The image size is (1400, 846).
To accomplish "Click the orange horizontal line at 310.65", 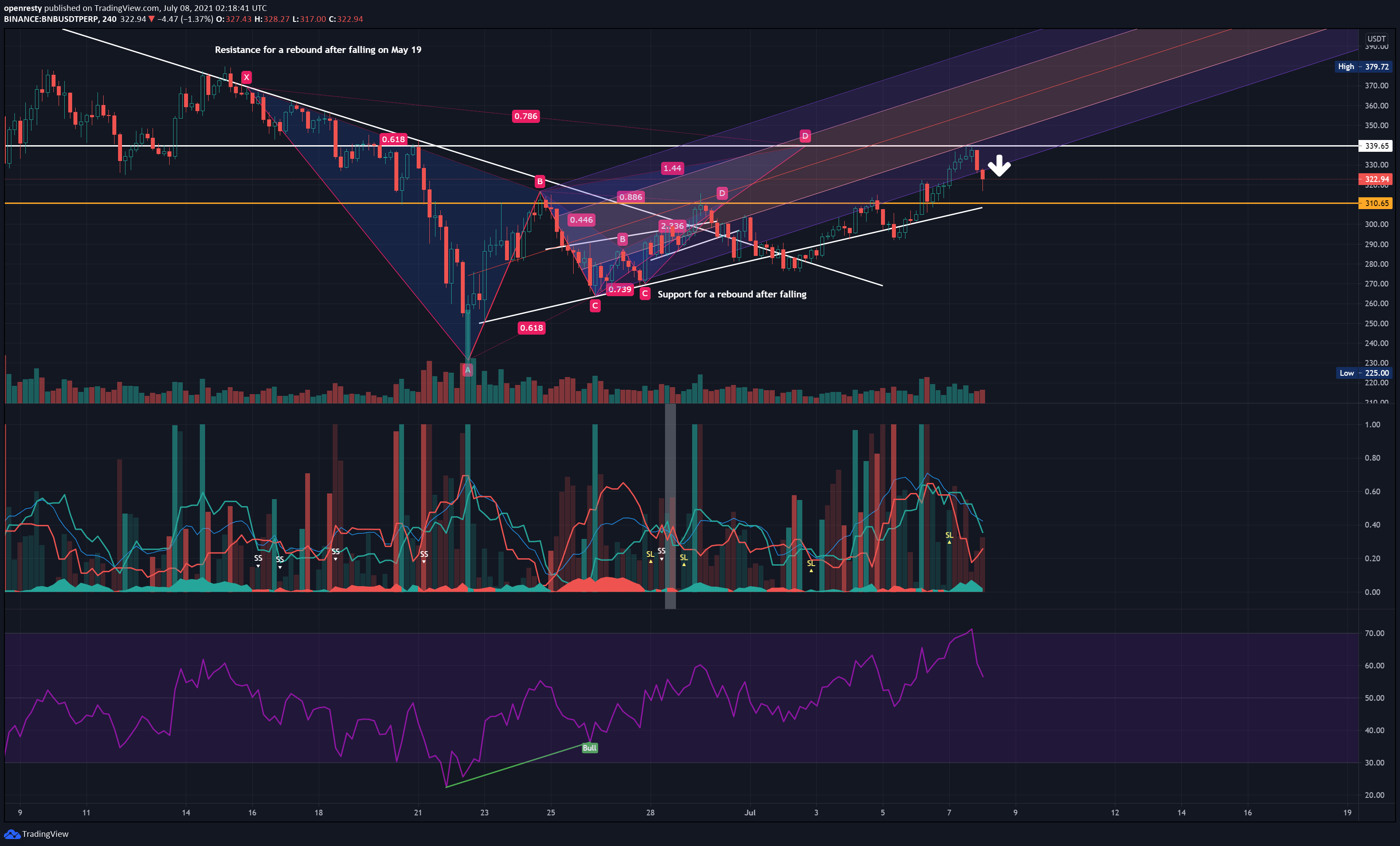I will [x=681, y=203].
